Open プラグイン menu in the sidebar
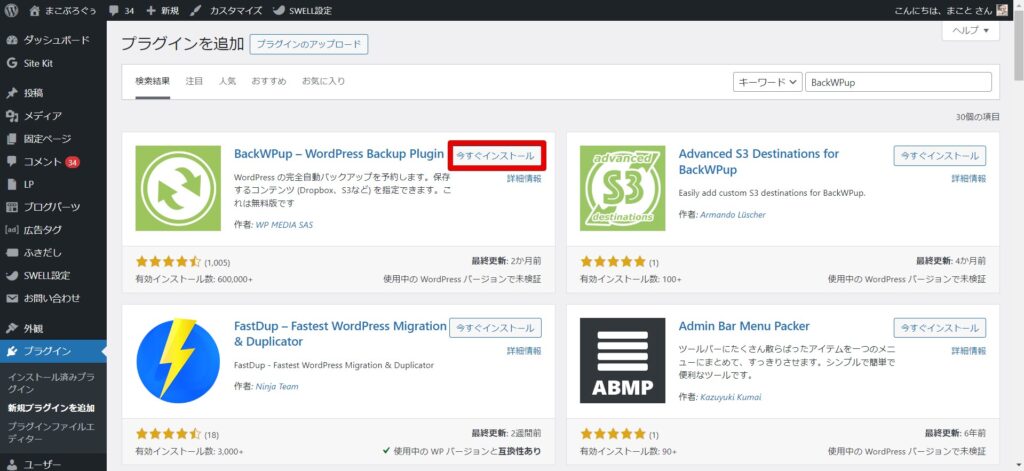The image size is (1024, 471). (x=53, y=351)
